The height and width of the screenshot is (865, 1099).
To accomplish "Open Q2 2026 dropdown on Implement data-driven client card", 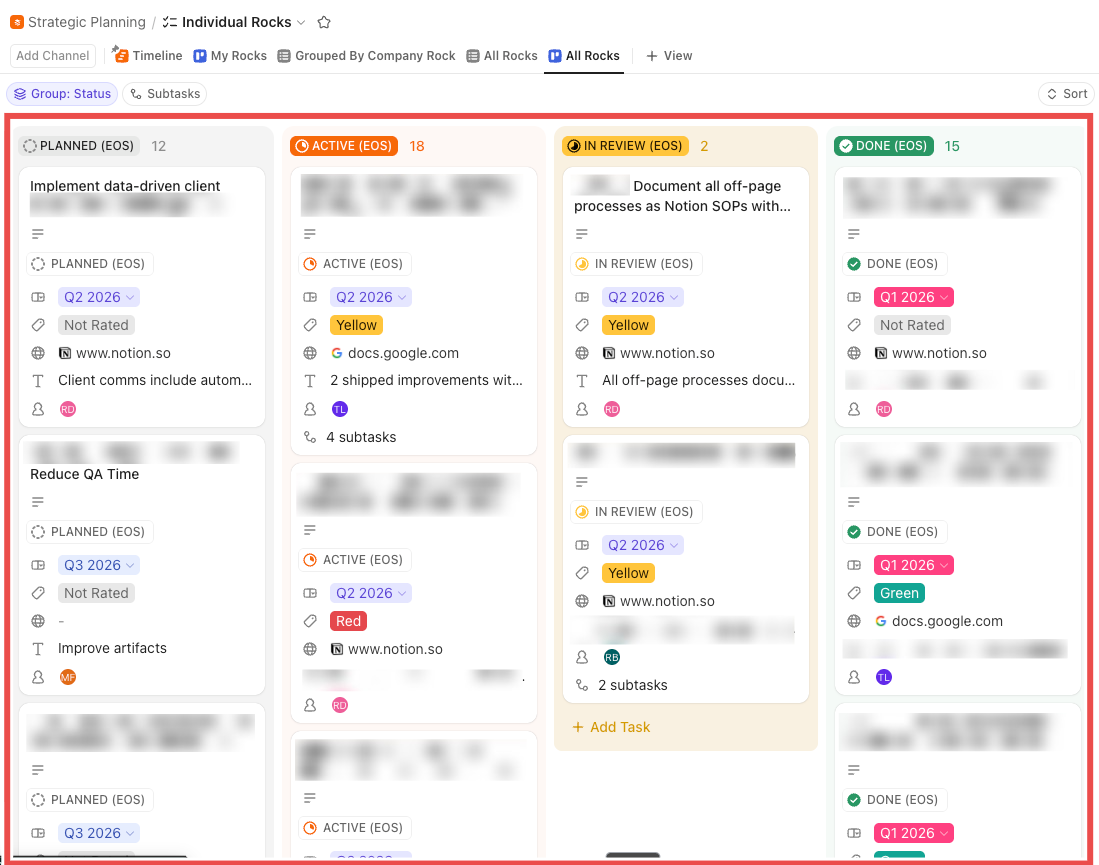I will tap(99, 297).
